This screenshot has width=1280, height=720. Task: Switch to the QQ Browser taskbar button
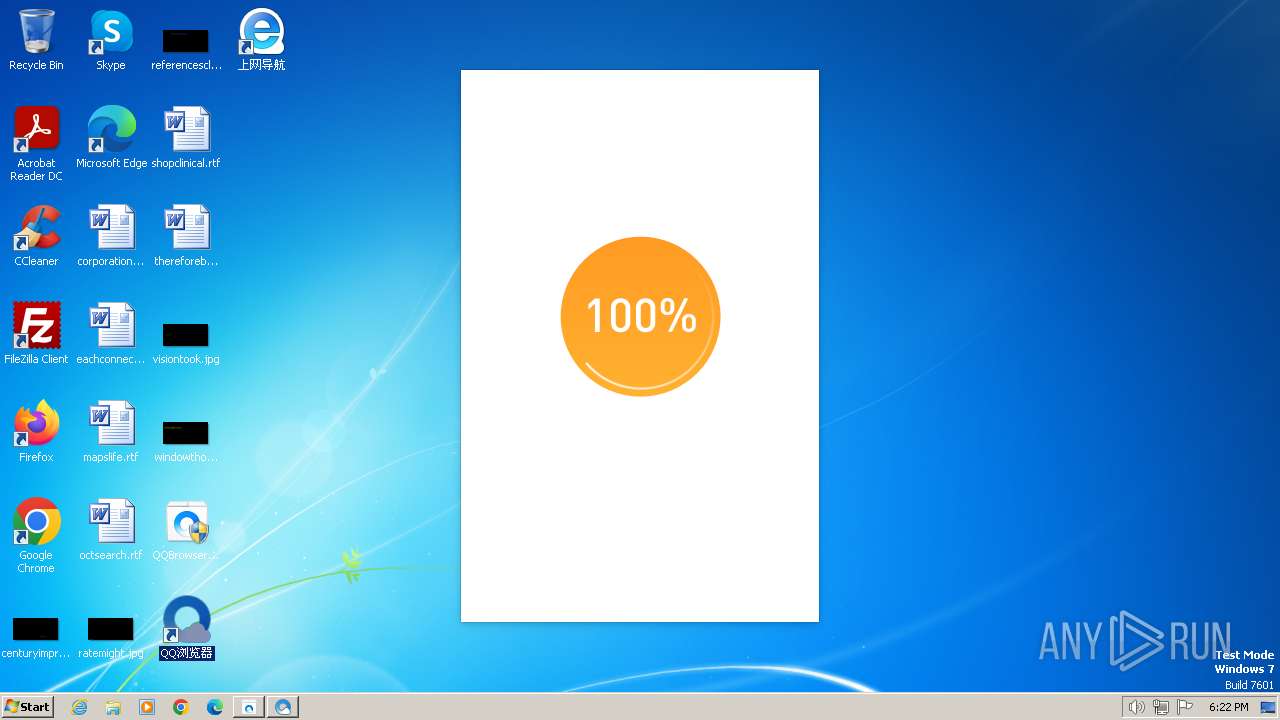(283, 707)
